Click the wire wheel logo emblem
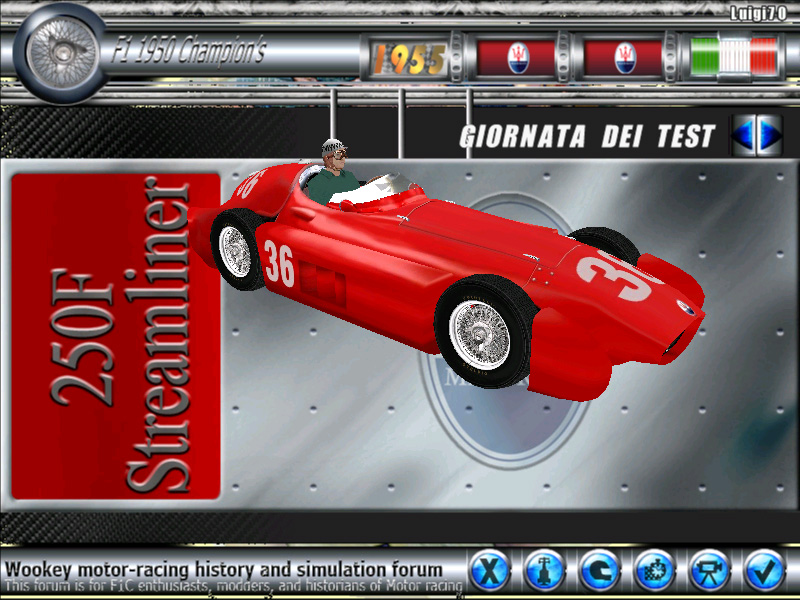The width and height of the screenshot is (800, 600). pos(61,53)
